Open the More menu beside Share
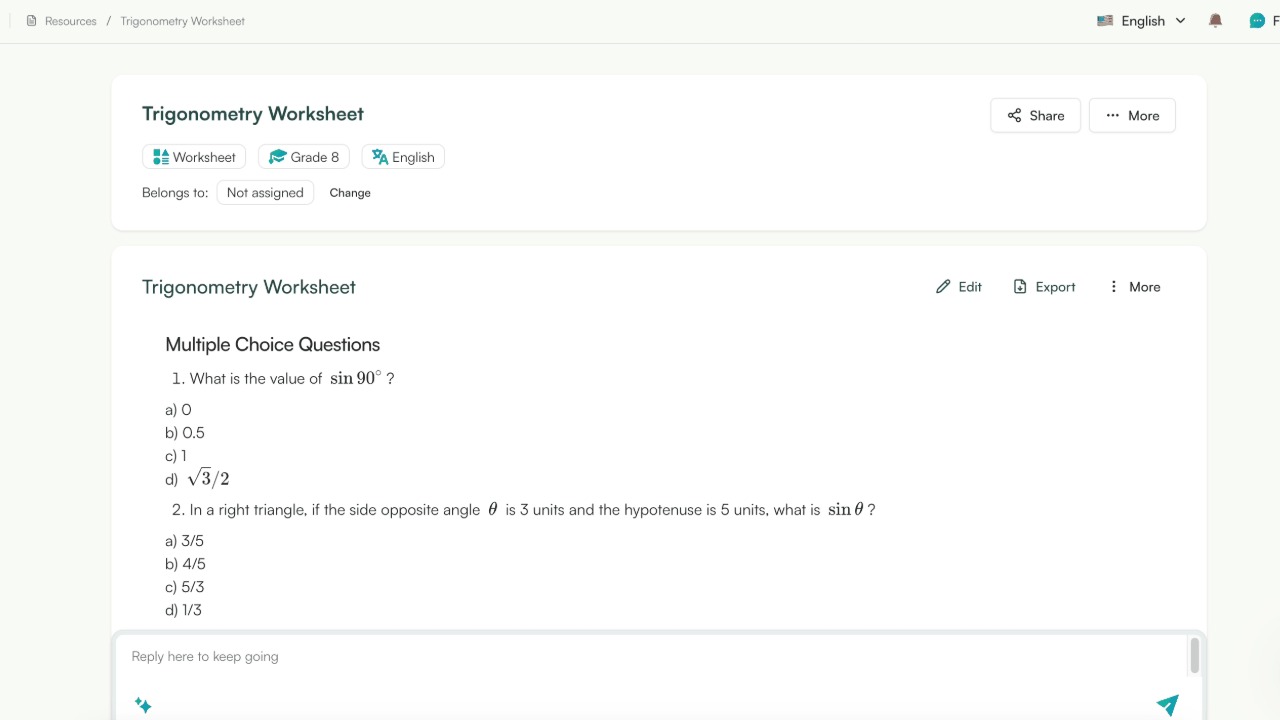This screenshot has width=1280, height=720. 1132,115
